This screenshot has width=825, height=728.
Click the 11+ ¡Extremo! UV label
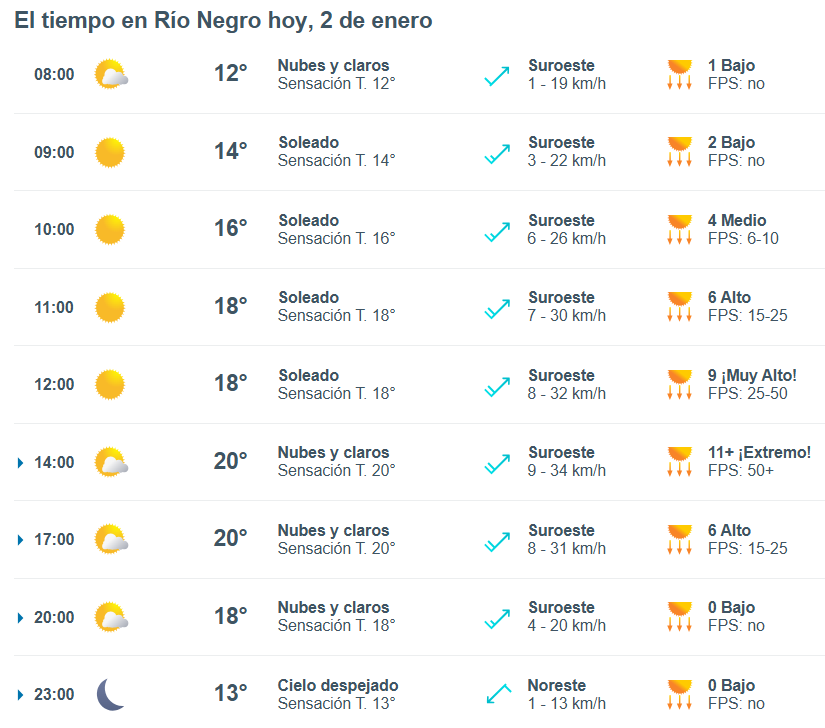click(x=759, y=453)
